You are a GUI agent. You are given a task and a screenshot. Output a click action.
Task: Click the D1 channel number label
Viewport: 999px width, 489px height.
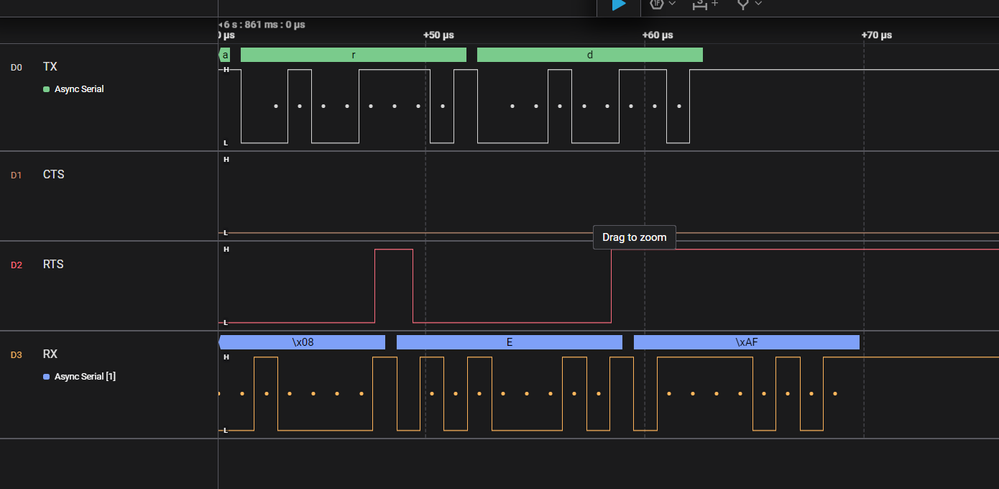coord(16,175)
